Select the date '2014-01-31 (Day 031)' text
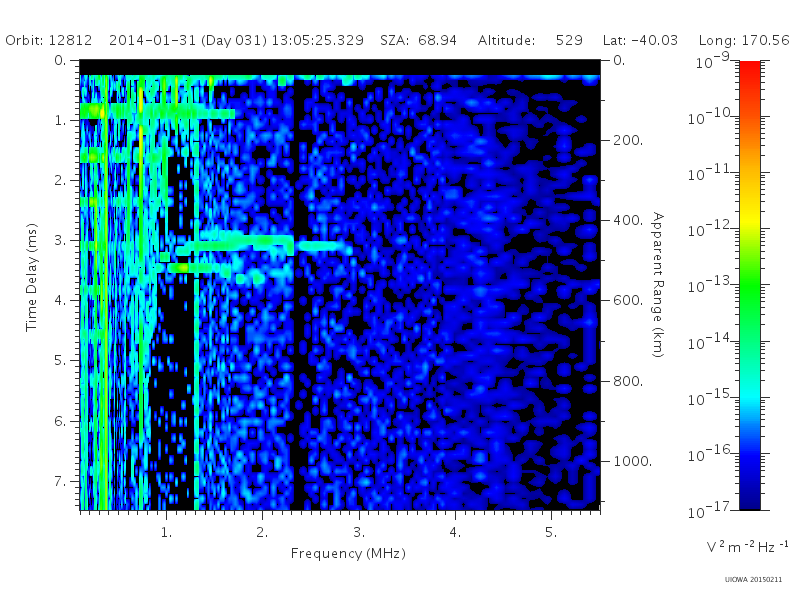The image size is (800, 600). click(188, 41)
